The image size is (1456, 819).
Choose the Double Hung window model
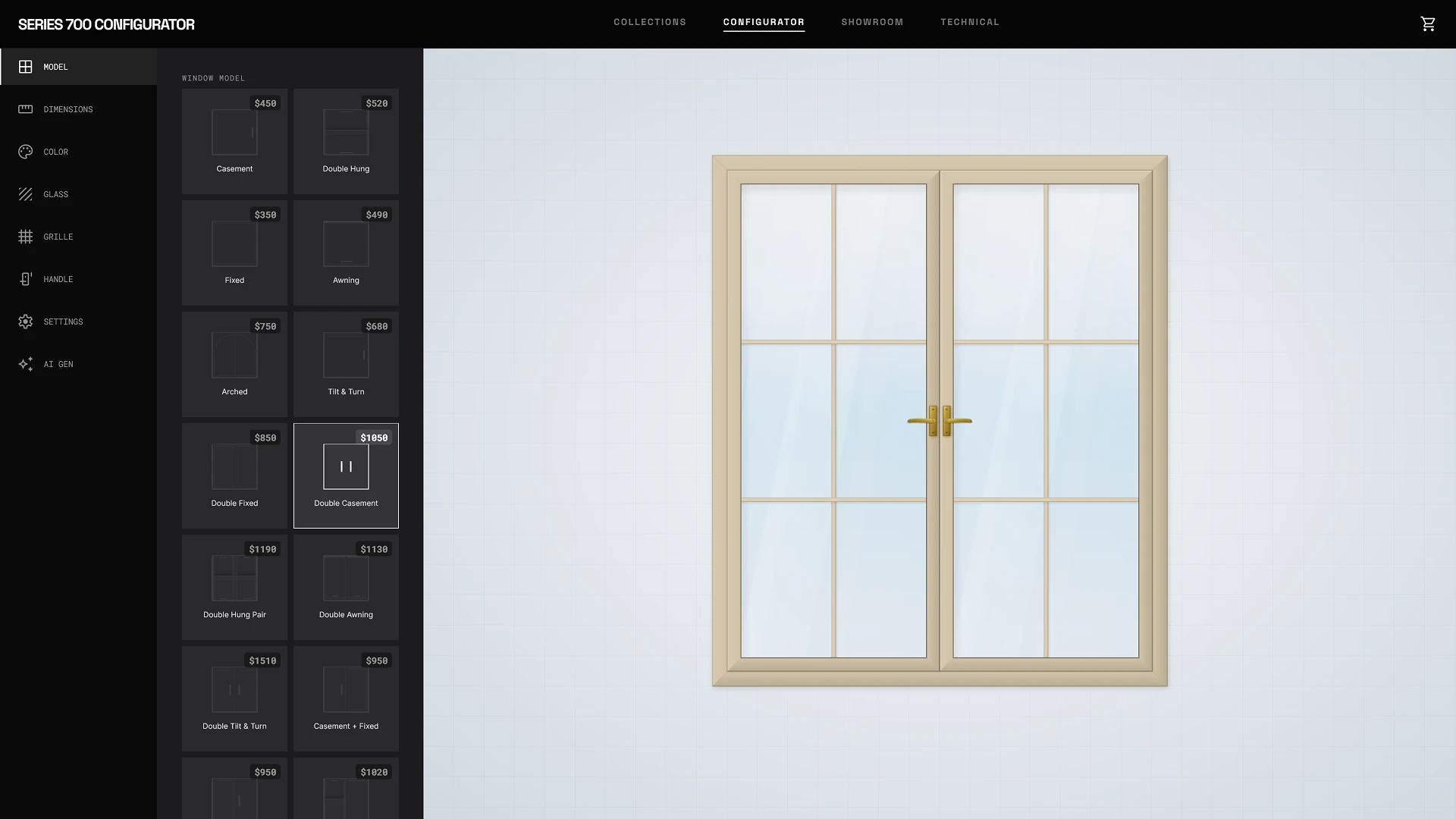[x=346, y=141]
